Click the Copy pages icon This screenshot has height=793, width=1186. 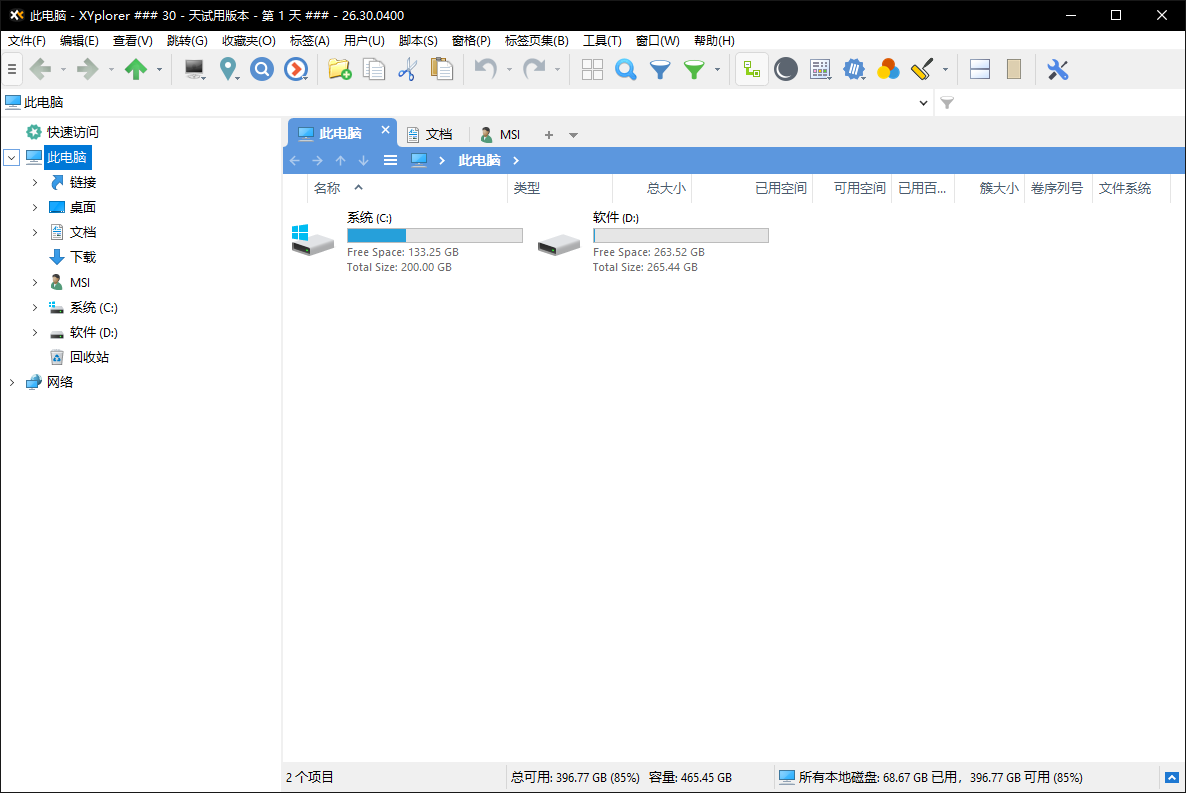(374, 70)
